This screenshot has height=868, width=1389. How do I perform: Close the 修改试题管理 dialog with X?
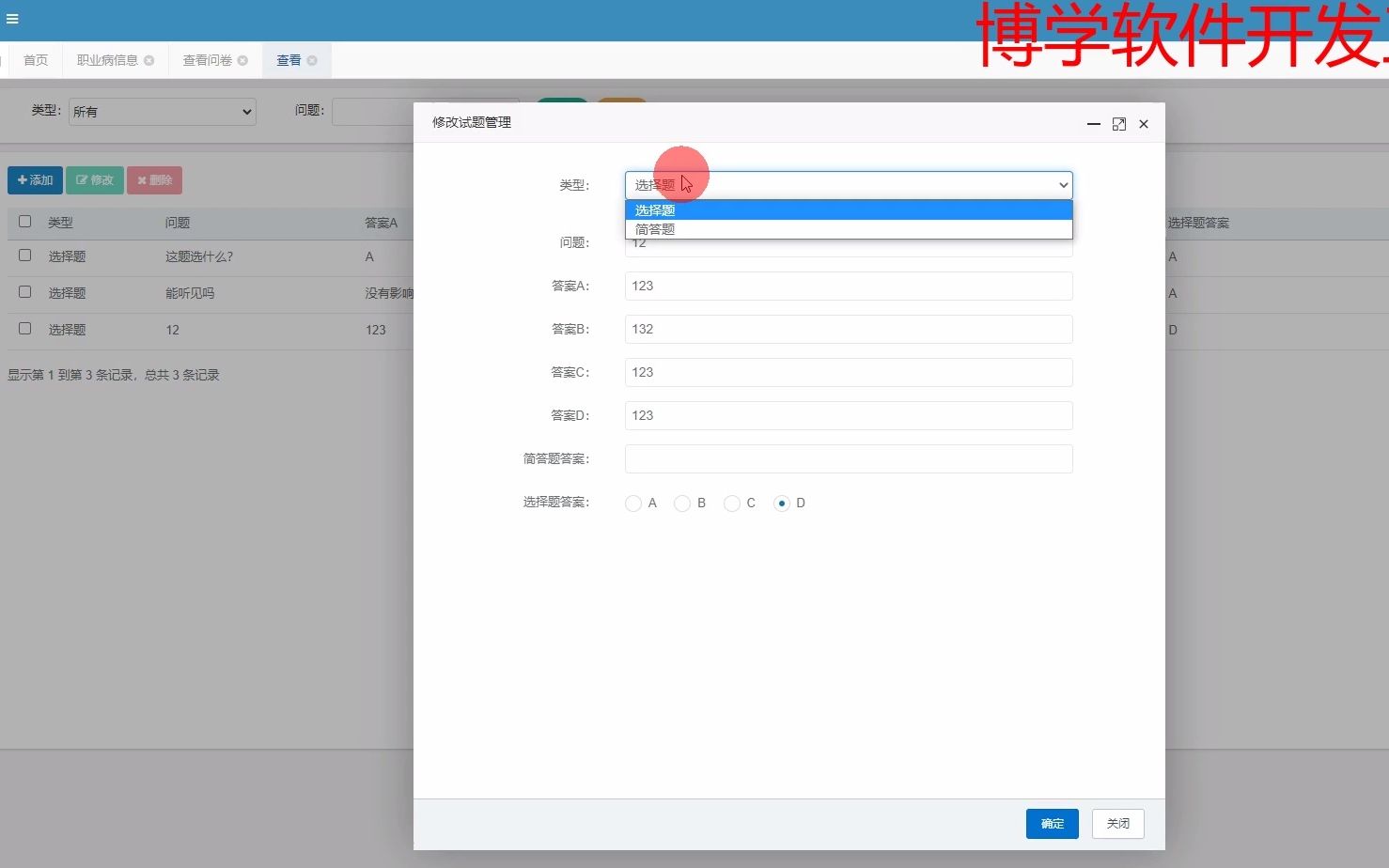pyautogui.click(x=1144, y=124)
